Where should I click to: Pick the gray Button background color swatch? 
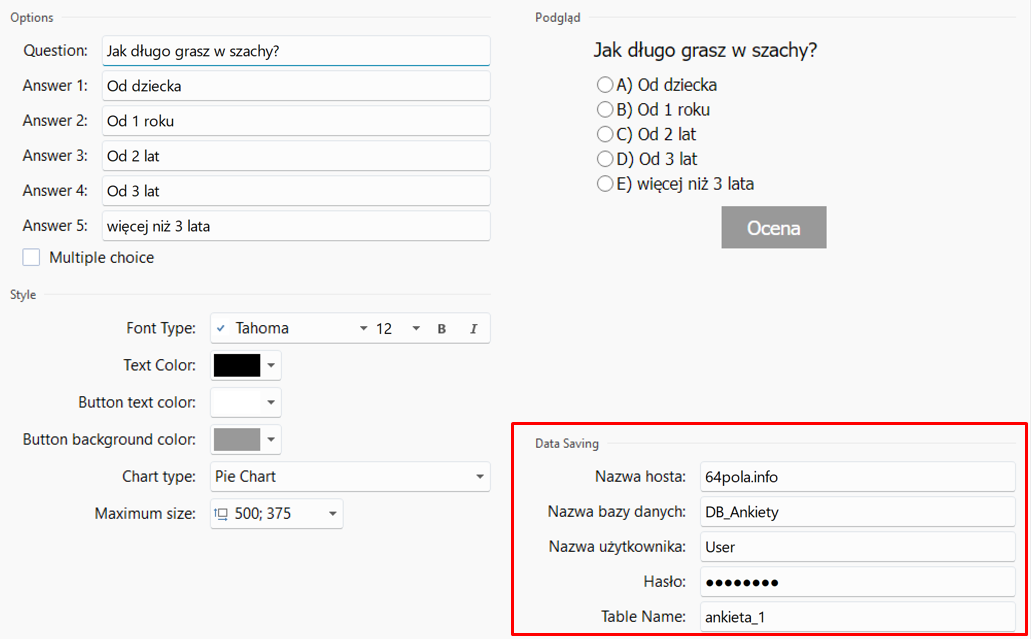pyautogui.click(x=237, y=439)
